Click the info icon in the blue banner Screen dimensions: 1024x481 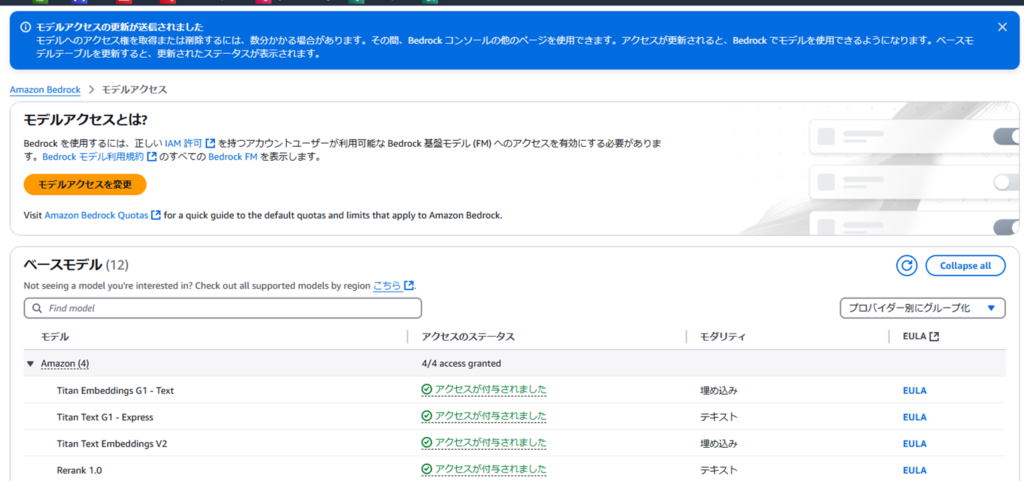point(26,27)
